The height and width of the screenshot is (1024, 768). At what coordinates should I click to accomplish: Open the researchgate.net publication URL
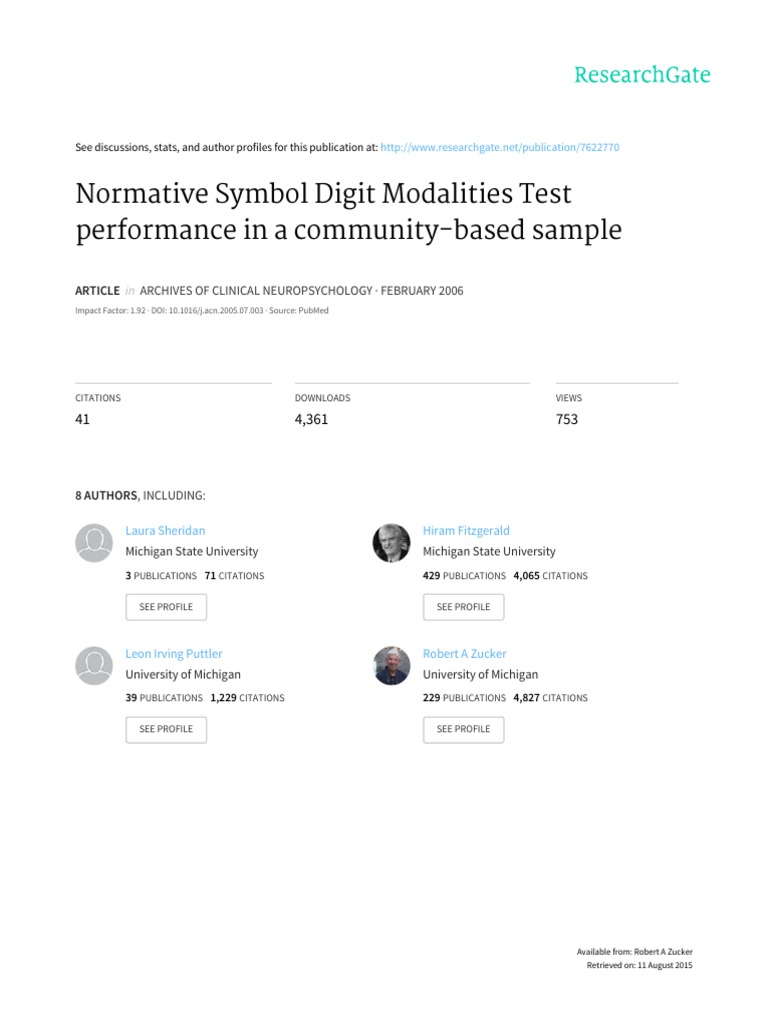coord(500,147)
